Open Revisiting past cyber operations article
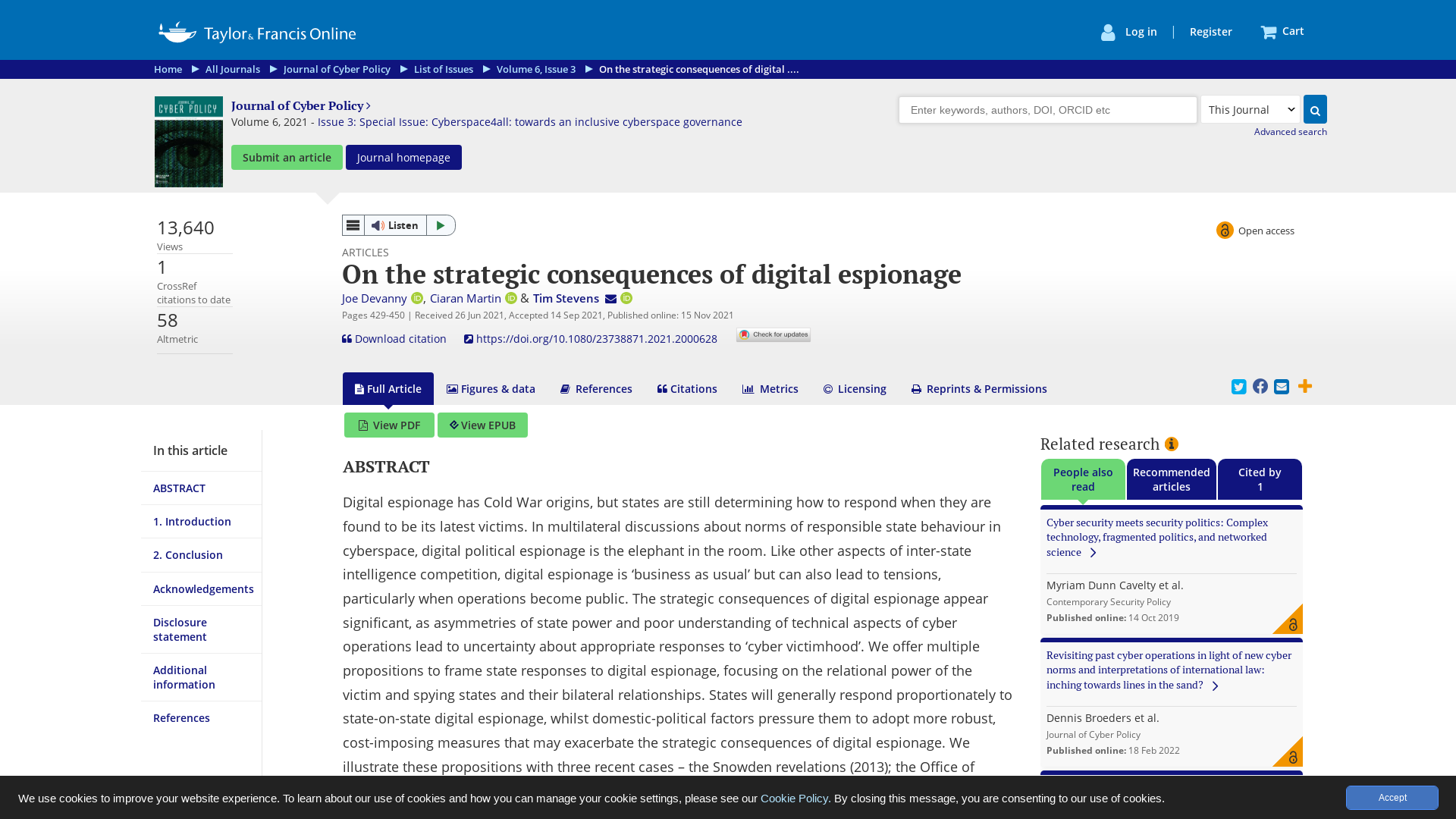 tap(1169, 670)
